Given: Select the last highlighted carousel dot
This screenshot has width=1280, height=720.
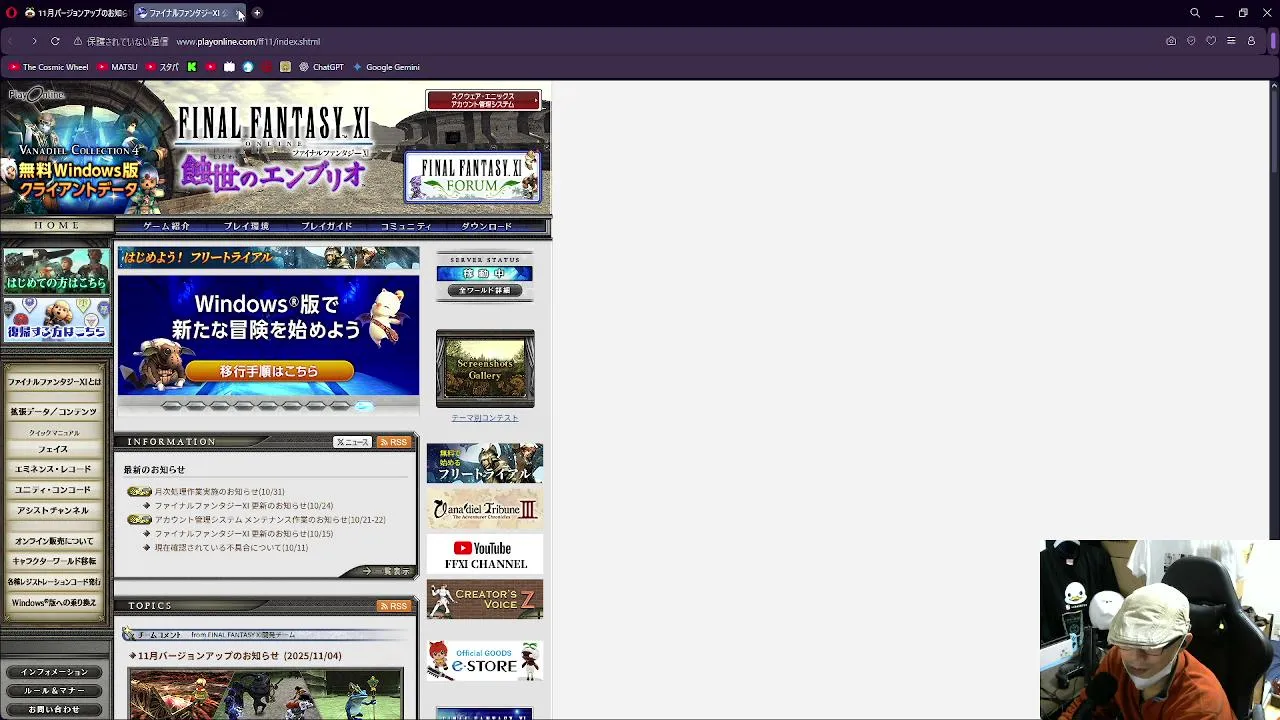Looking at the screenshot, I should [x=364, y=406].
